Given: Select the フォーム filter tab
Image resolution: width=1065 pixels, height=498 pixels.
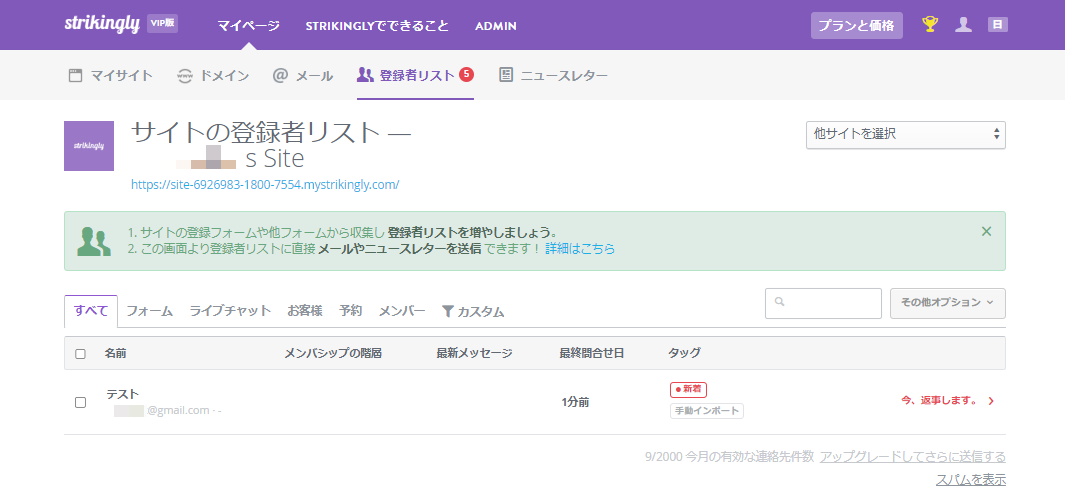Looking at the screenshot, I should (x=149, y=311).
